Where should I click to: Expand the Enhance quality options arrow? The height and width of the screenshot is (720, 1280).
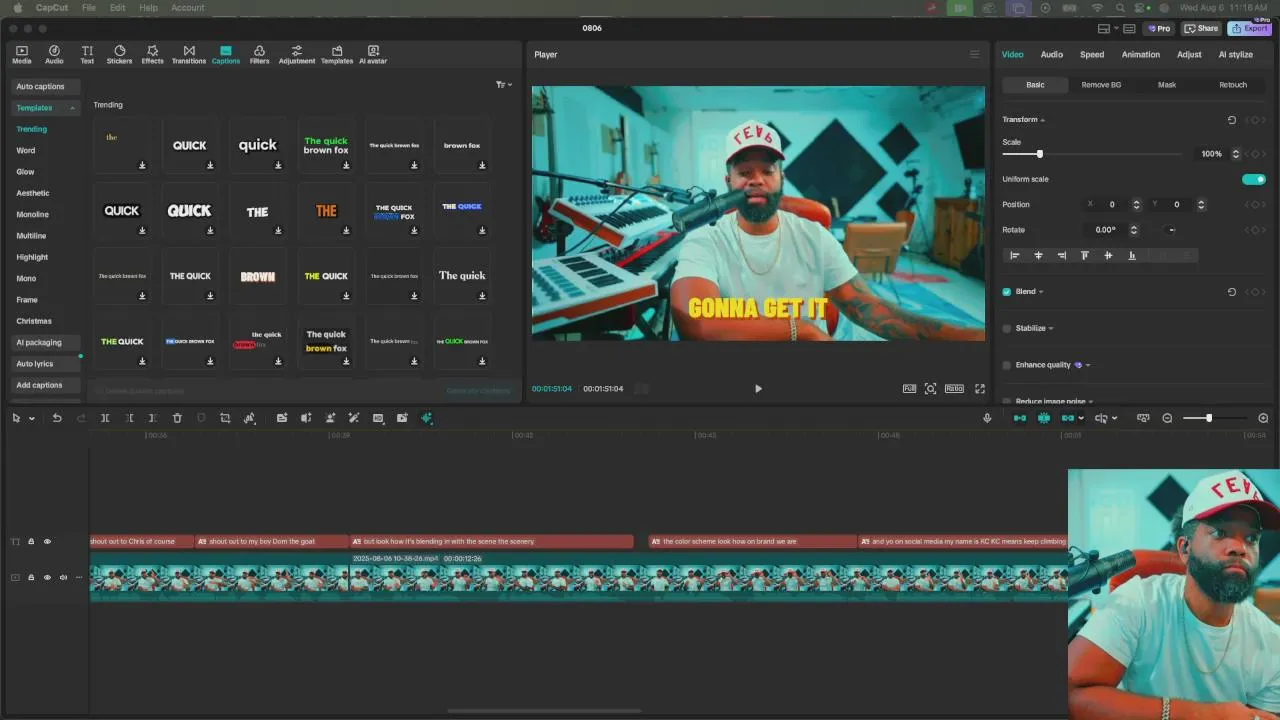click(1088, 365)
